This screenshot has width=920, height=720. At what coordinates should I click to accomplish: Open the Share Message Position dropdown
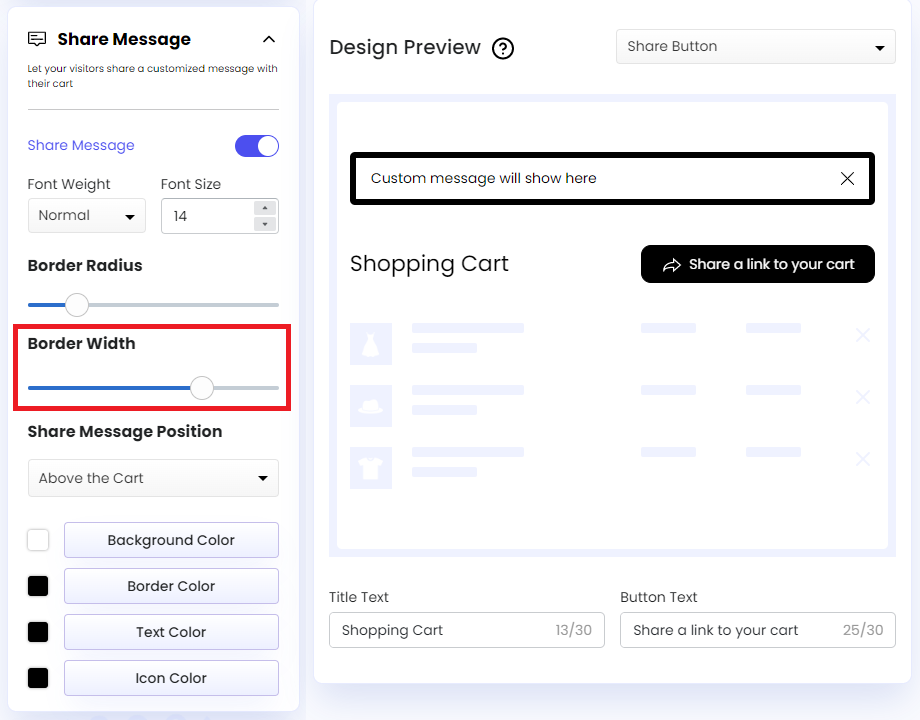coord(153,478)
